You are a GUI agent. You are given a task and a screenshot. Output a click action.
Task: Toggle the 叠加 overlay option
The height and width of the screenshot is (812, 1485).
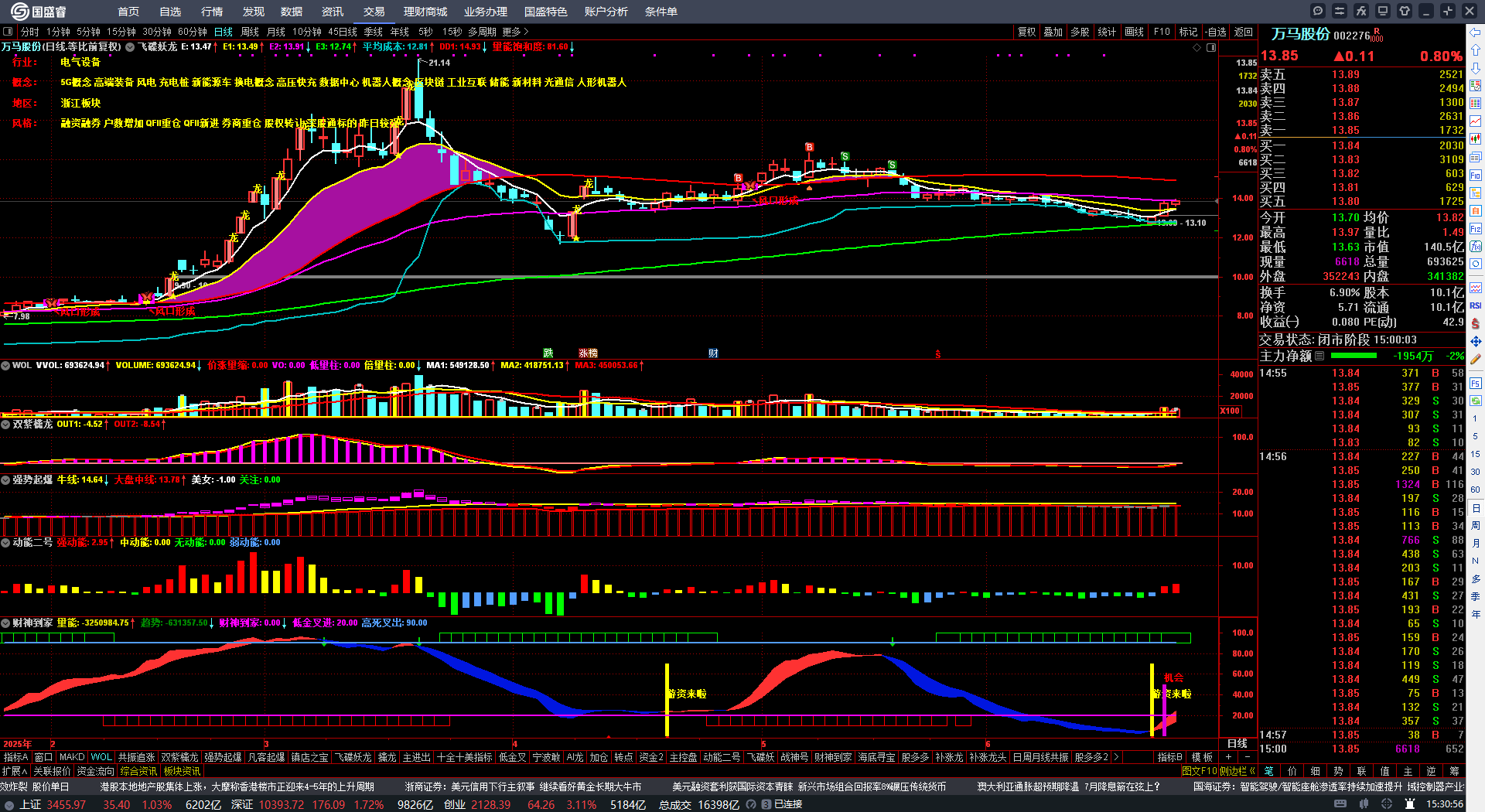[x=1053, y=32]
